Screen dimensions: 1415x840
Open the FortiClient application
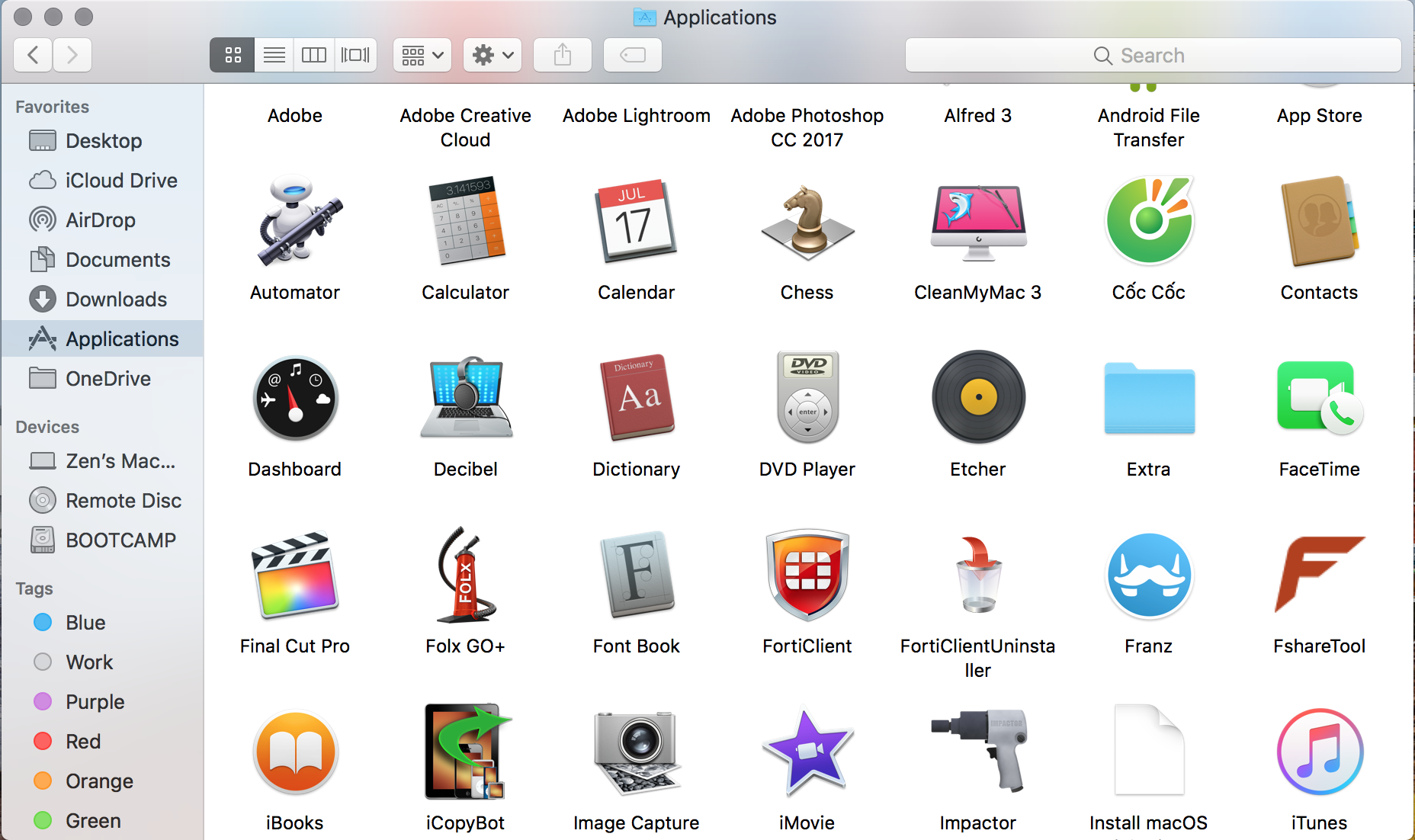point(807,575)
